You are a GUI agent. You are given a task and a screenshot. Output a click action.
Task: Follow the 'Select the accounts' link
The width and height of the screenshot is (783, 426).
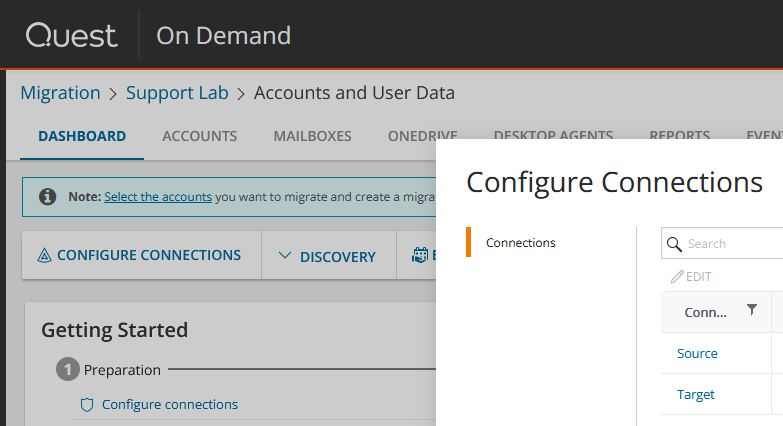point(157,197)
